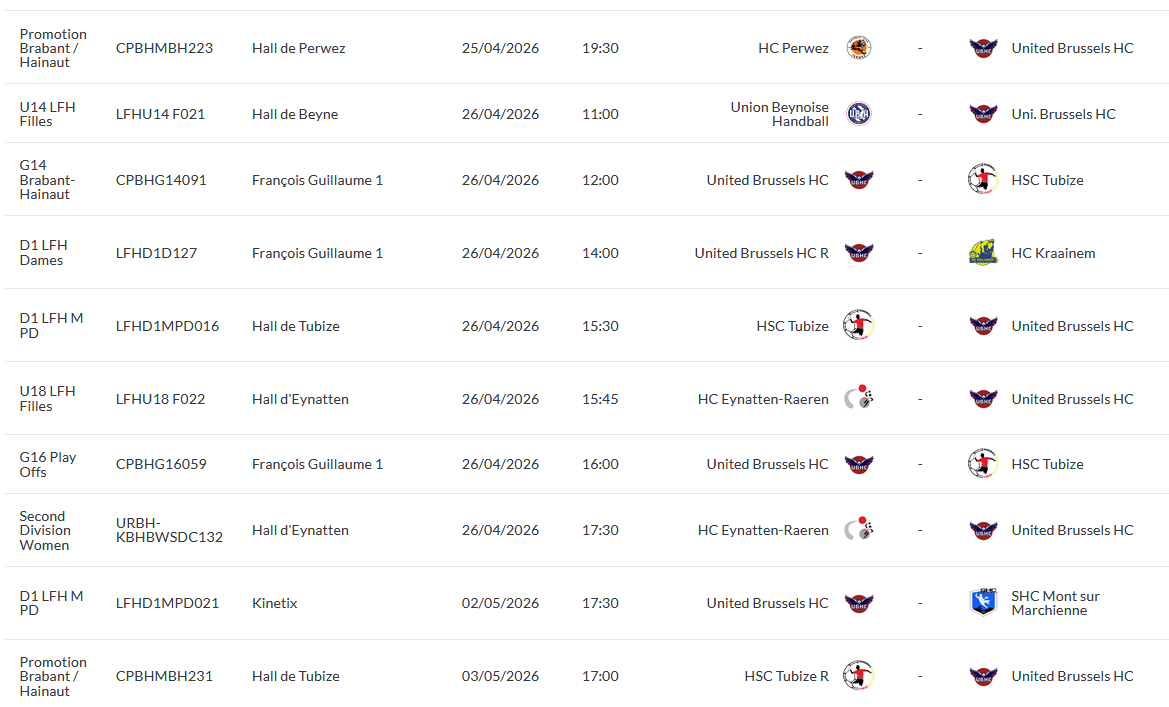Select the Uni. Brussels HC team name

(1063, 114)
